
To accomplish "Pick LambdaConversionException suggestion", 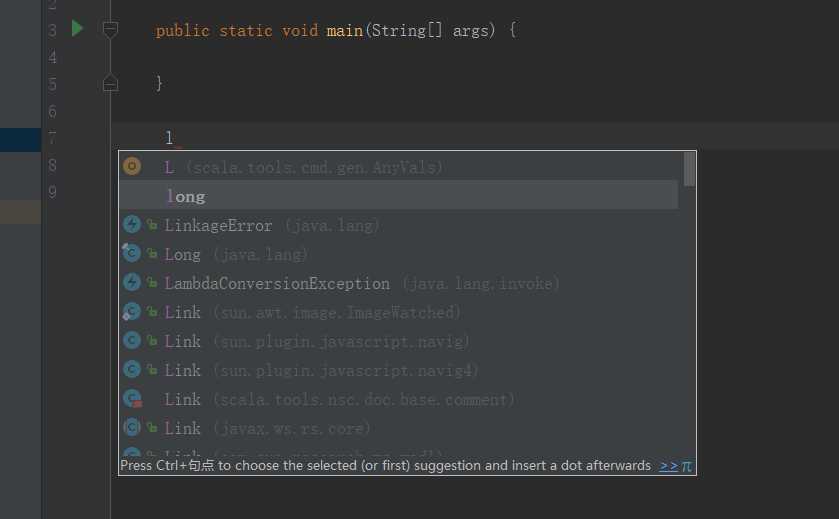I will tap(277, 283).
